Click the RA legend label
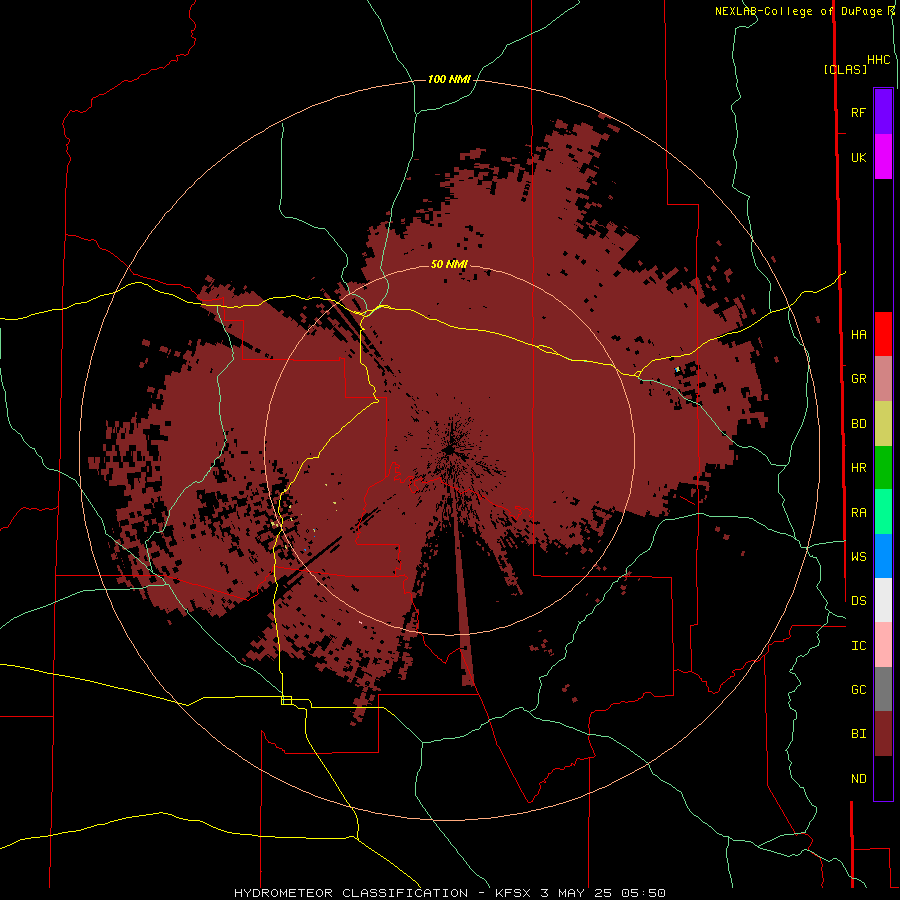The width and height of the screenshot is (900, 900). click(858, 513)
